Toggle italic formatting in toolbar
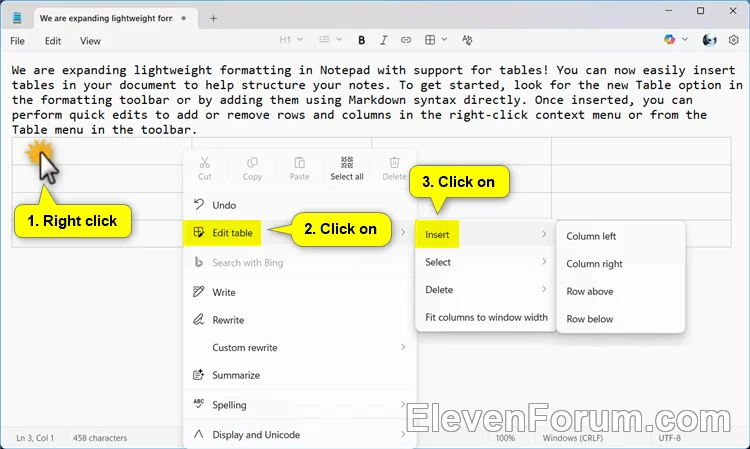The image size is (750, 449). tap(384, 40)
